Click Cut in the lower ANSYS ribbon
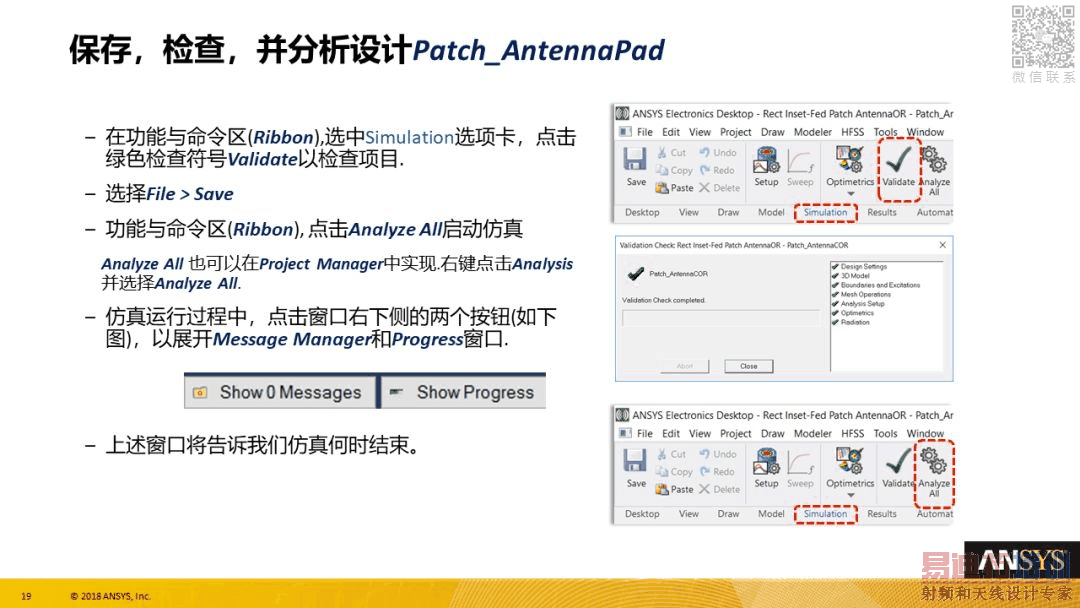The width and height of the screenshot is (1080, 608). (672, 454)
